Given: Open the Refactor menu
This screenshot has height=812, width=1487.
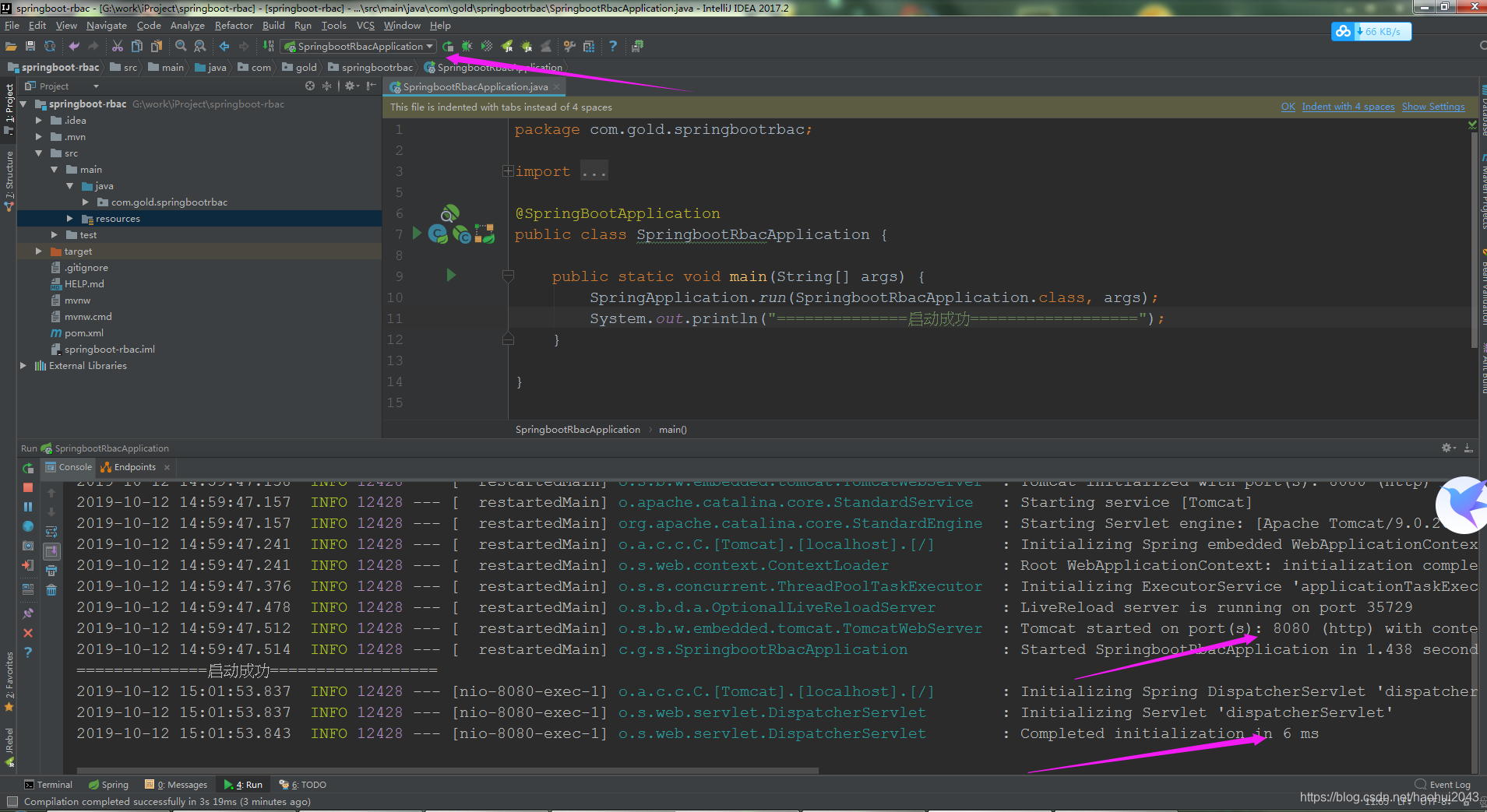Looking at the screenshot, I should (x=234, y=26).
